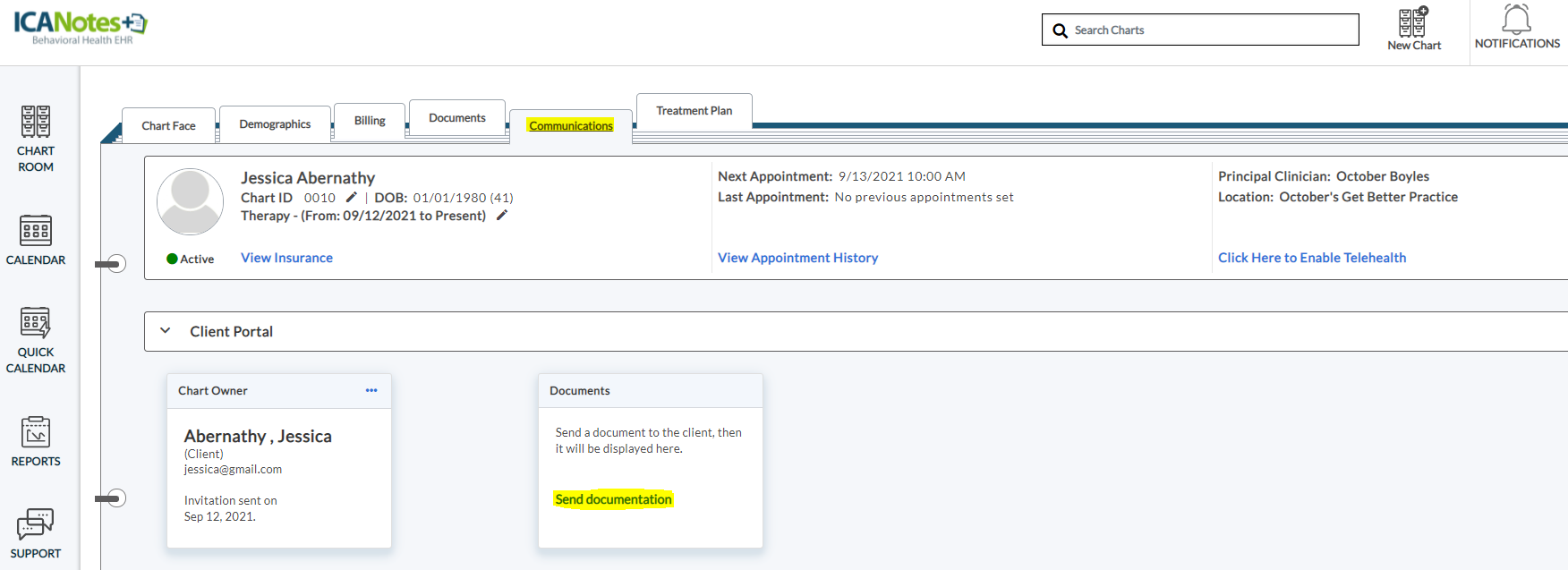Open Chart Owner three-dot options menu
This screenshot has width=1568, height=570.
pos(371,390)
